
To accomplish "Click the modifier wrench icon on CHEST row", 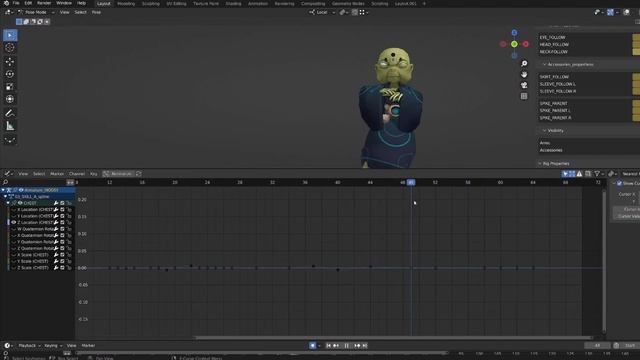I will pyautogui.click(x=56, y=203).
